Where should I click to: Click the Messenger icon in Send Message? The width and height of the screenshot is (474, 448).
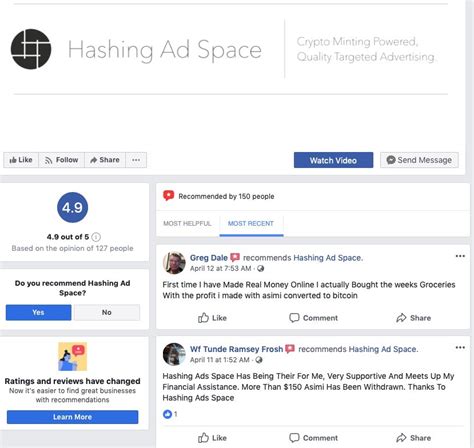pyautogui.click(x=391, y=160)
